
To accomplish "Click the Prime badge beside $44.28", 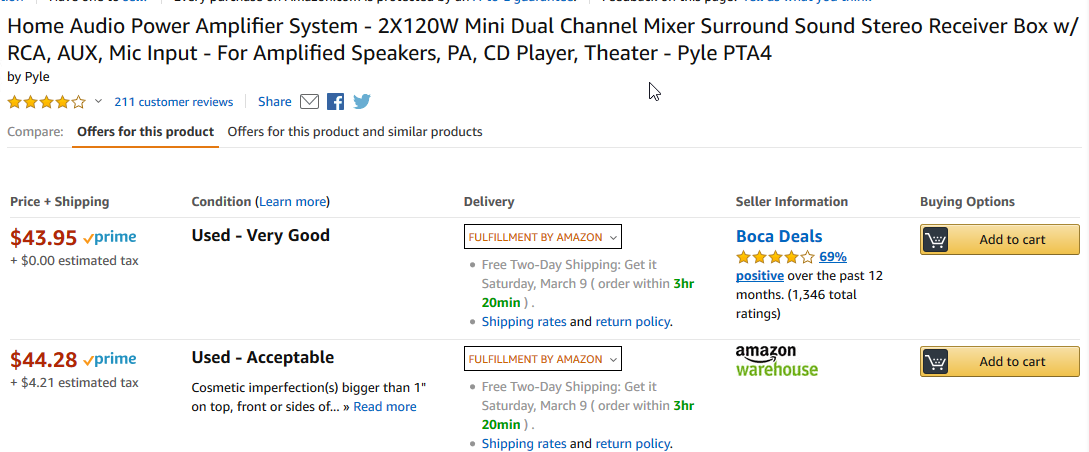I will click(109, 360).
